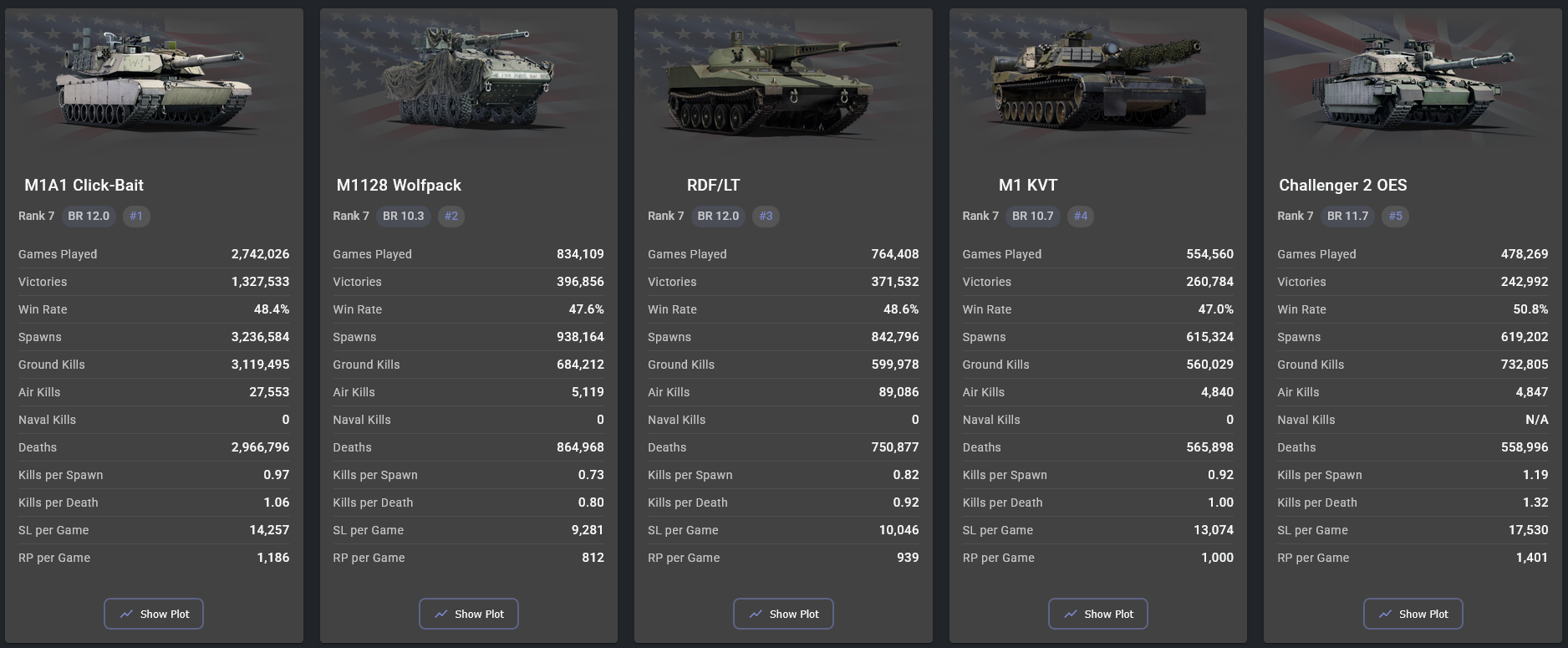
Task: Select the BR 10.7 badge
Action: pyautogui.click(x=1033, y=216)
